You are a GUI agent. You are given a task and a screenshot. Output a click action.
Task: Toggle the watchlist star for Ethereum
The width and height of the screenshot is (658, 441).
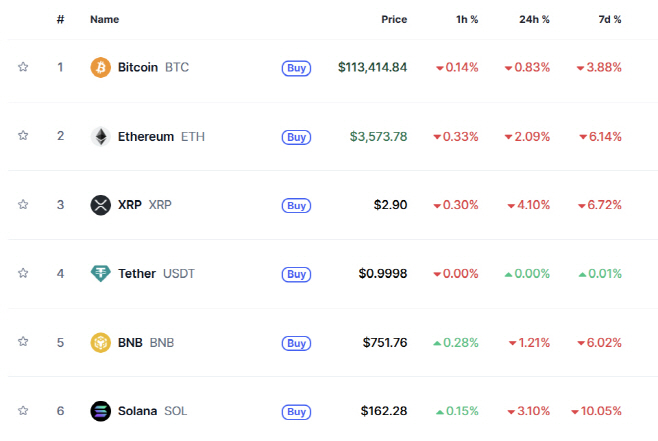coord(23,135)
